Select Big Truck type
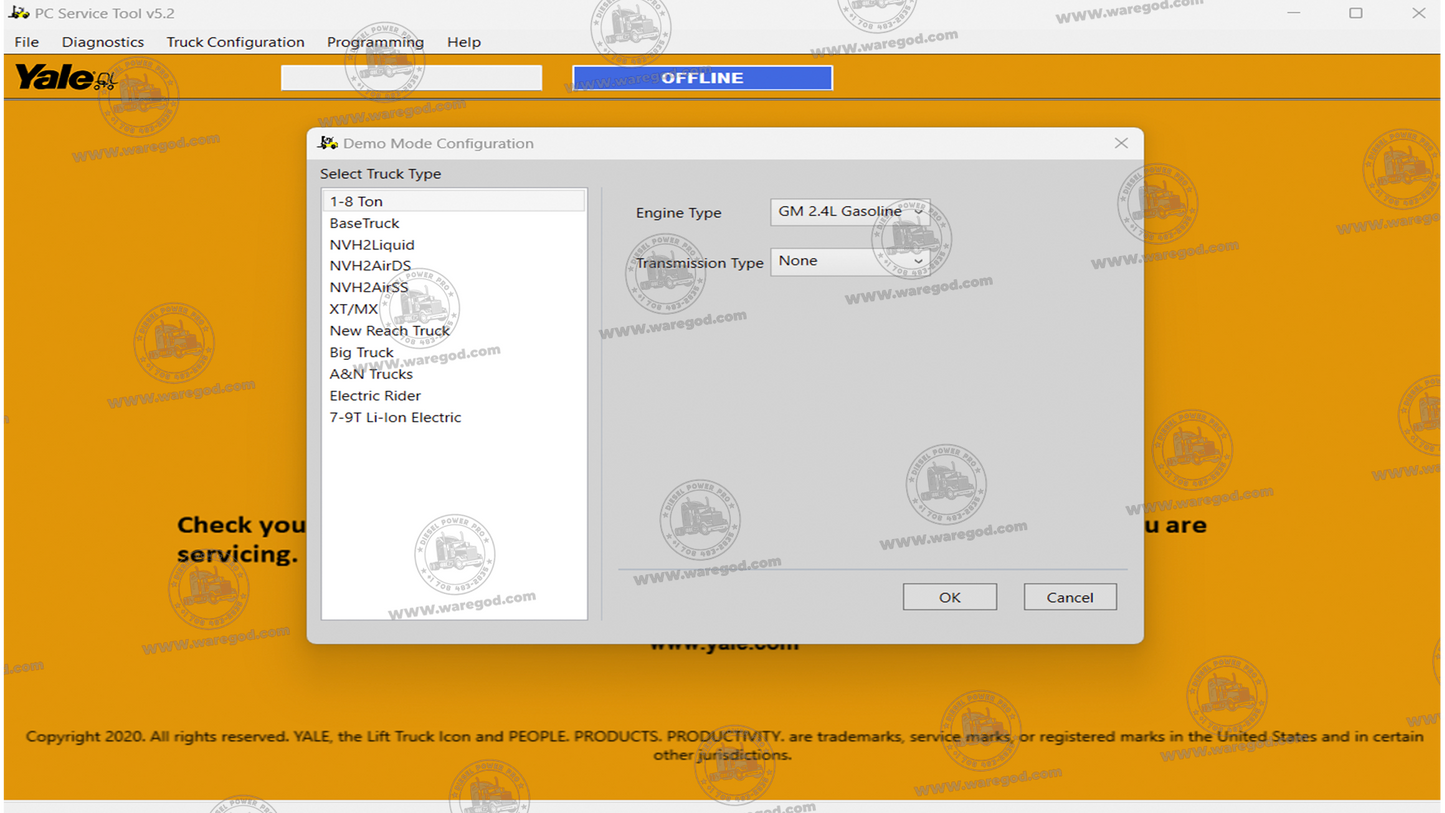 tap(453, 352)
